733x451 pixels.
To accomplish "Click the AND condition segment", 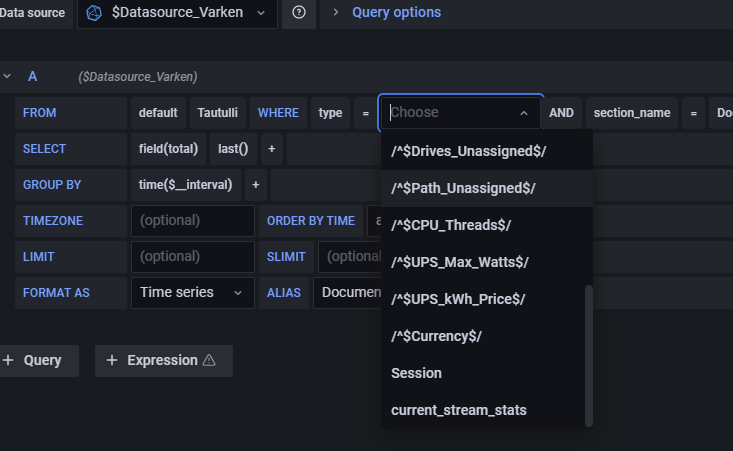I will pos(561,113).
